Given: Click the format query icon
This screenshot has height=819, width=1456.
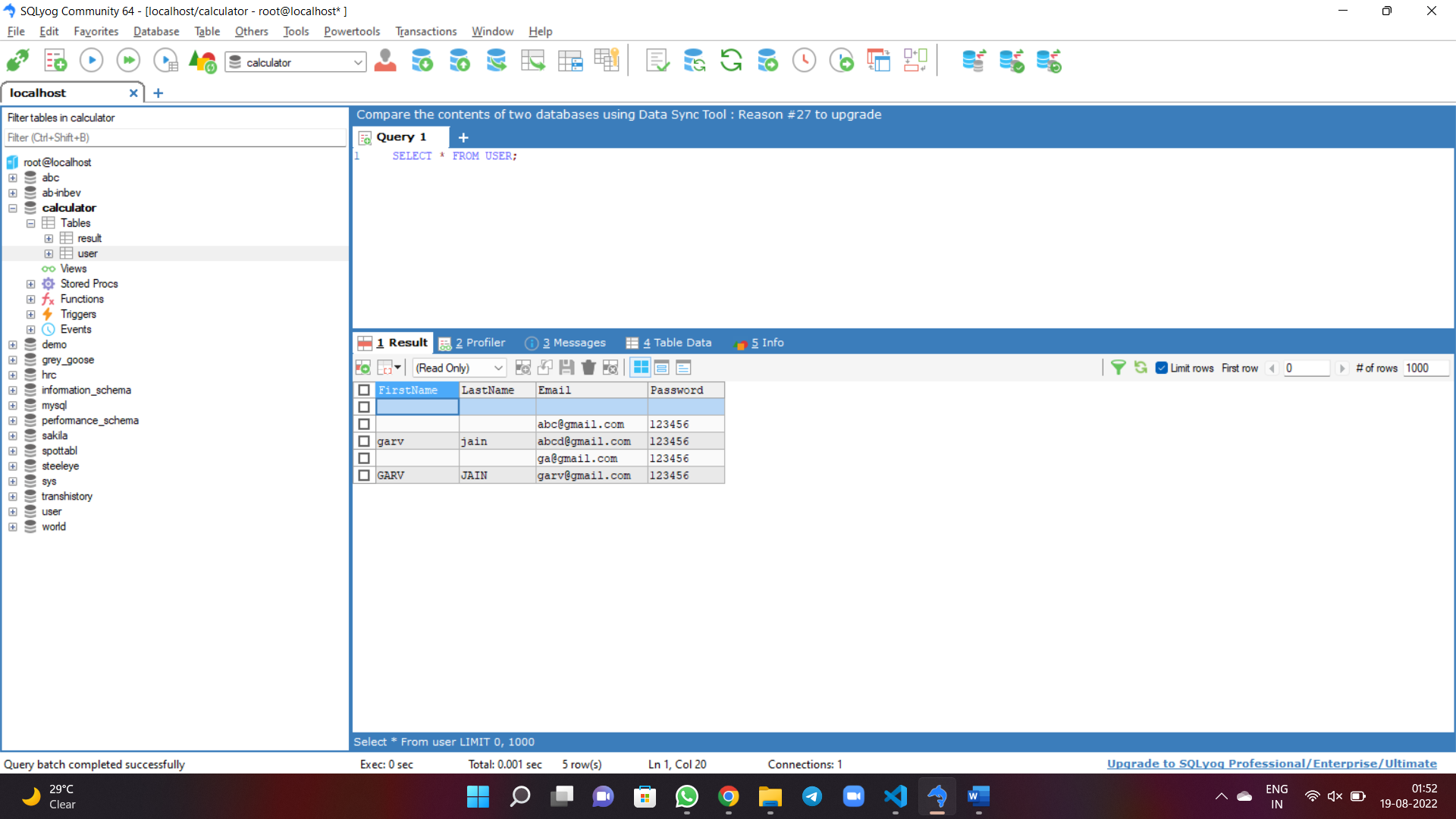Looking at the screenshot, I should pyautogui.click(x=657, y=61).
